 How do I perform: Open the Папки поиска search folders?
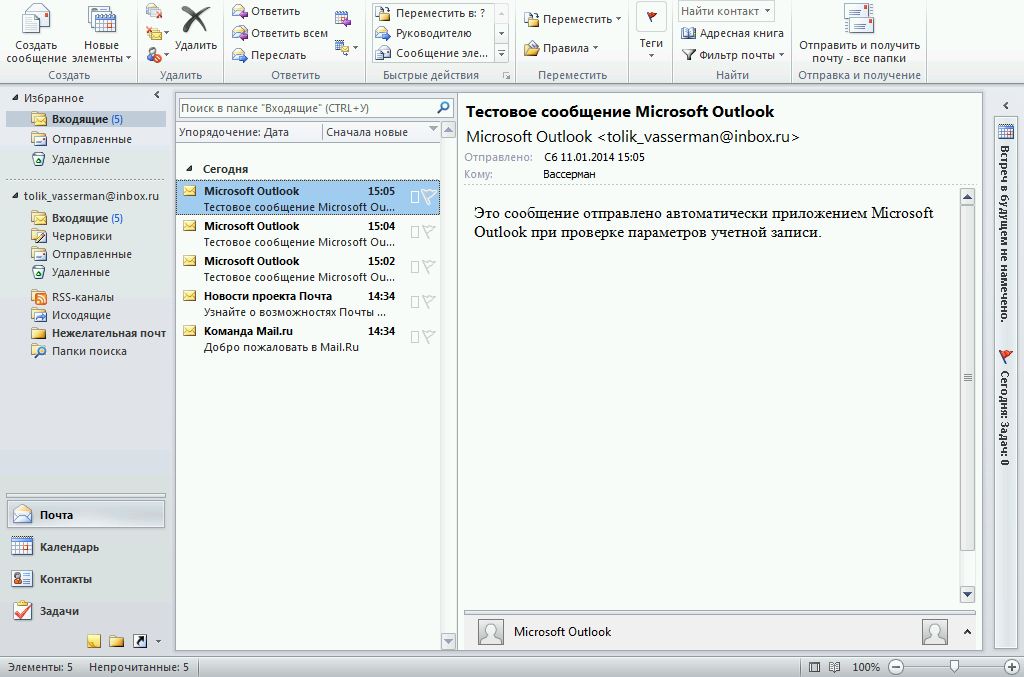[x=80, y=351]
